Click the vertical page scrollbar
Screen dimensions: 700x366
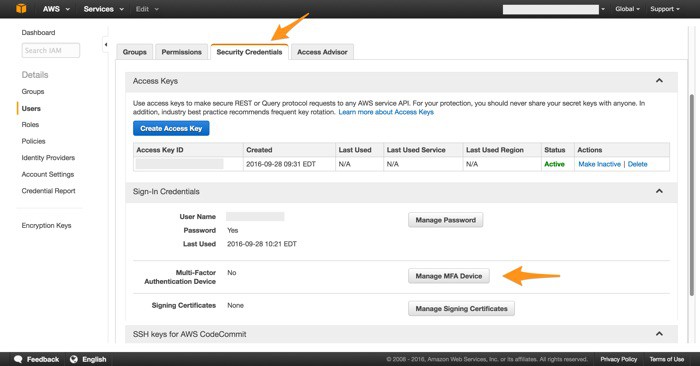692,195
